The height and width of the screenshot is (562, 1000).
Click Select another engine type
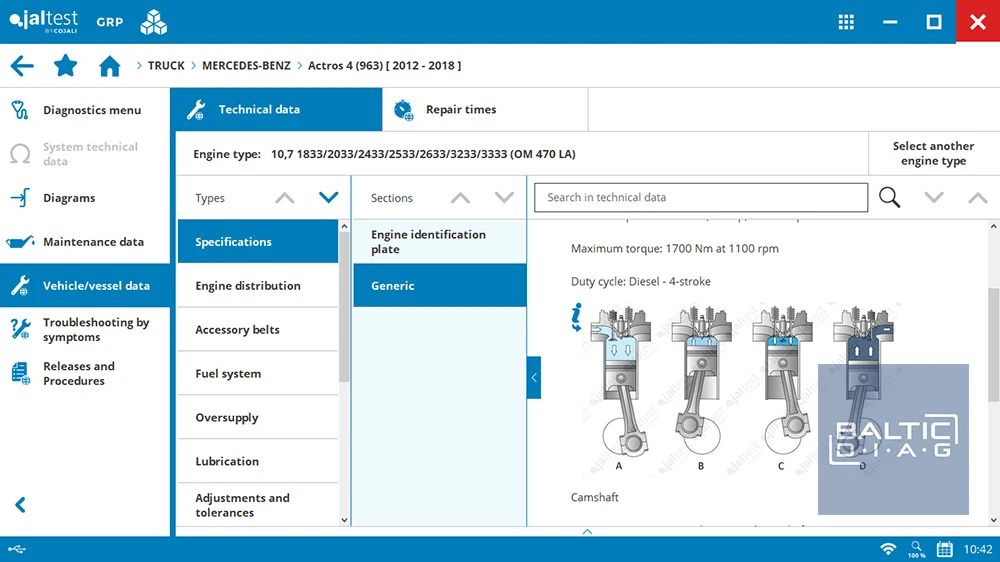coord(933,154)
